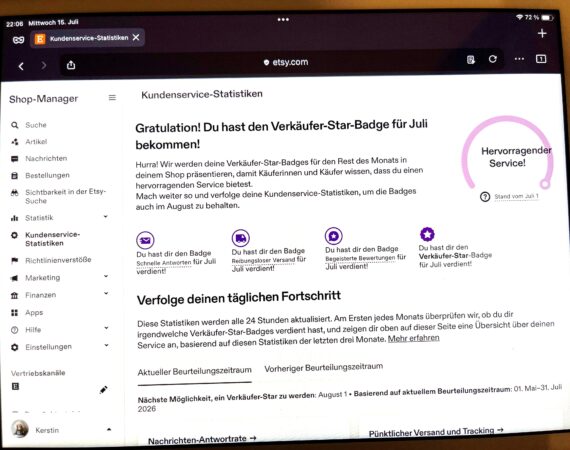Click the Reibungsloser Versand truck badge icon
Viewport: 570px width, 450px height.
pyautogui.click(x=241, y=238)
